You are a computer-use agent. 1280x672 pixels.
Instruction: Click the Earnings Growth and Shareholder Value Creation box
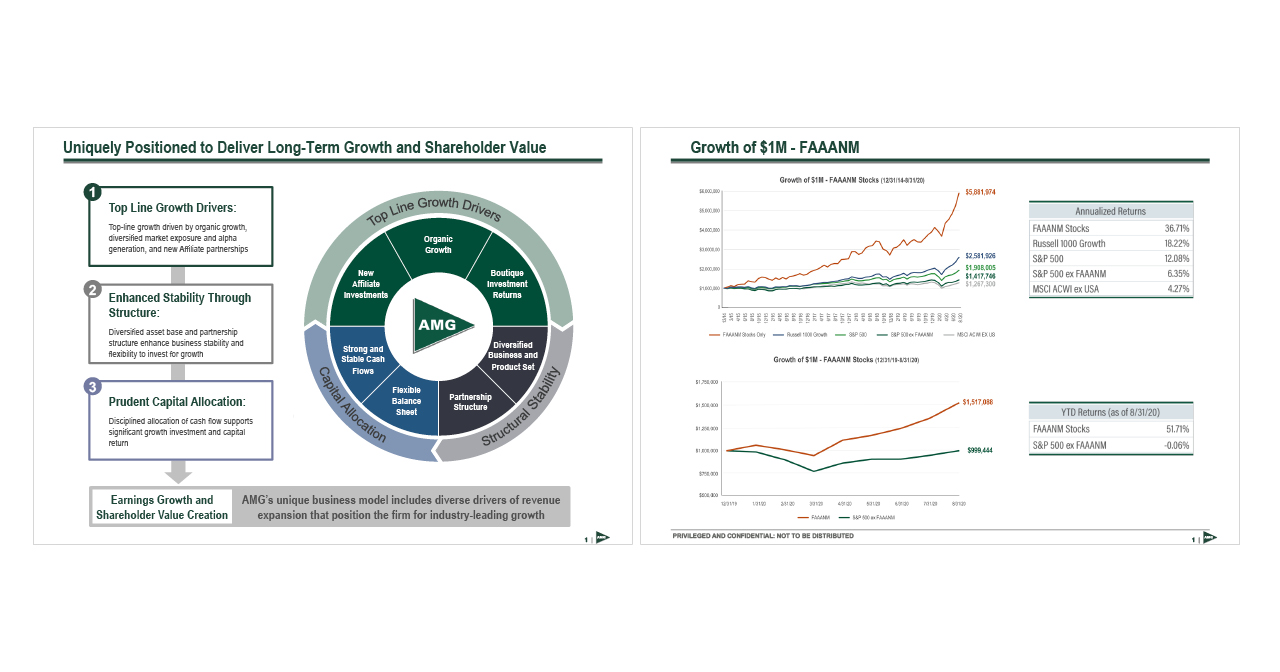[x=162, y=507]
